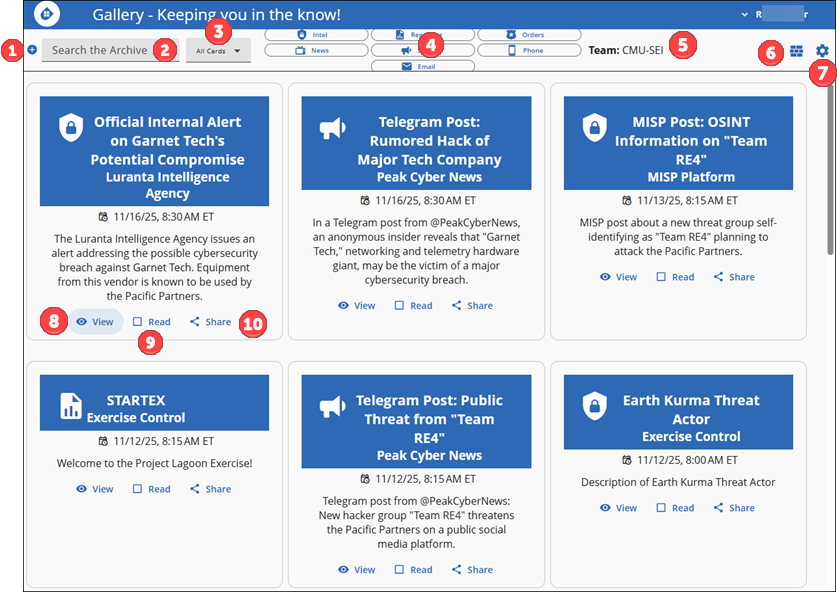The width and height of the screenshot is (837, 592).
Task: Filter cards by Phone
Action: [529, 50]
